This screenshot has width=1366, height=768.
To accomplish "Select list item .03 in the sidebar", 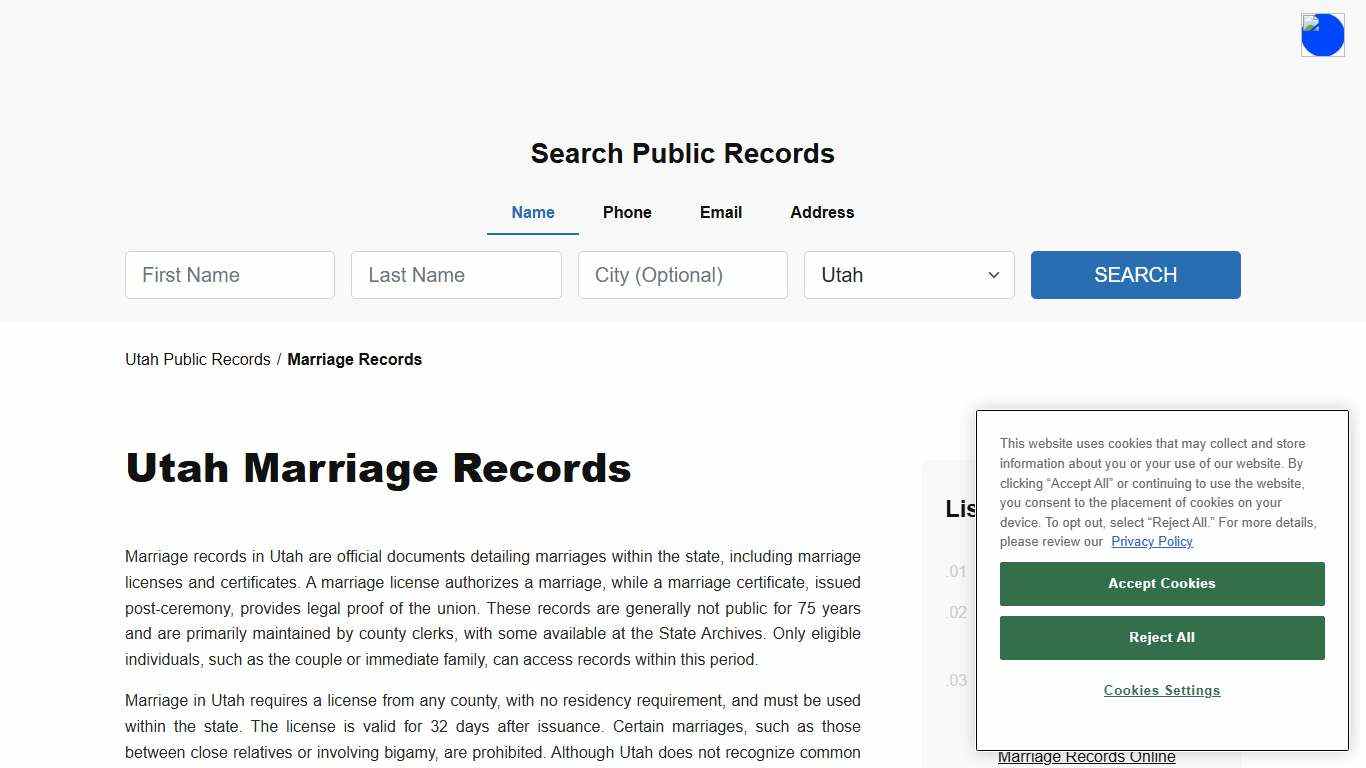I will [x=956, y=680].
